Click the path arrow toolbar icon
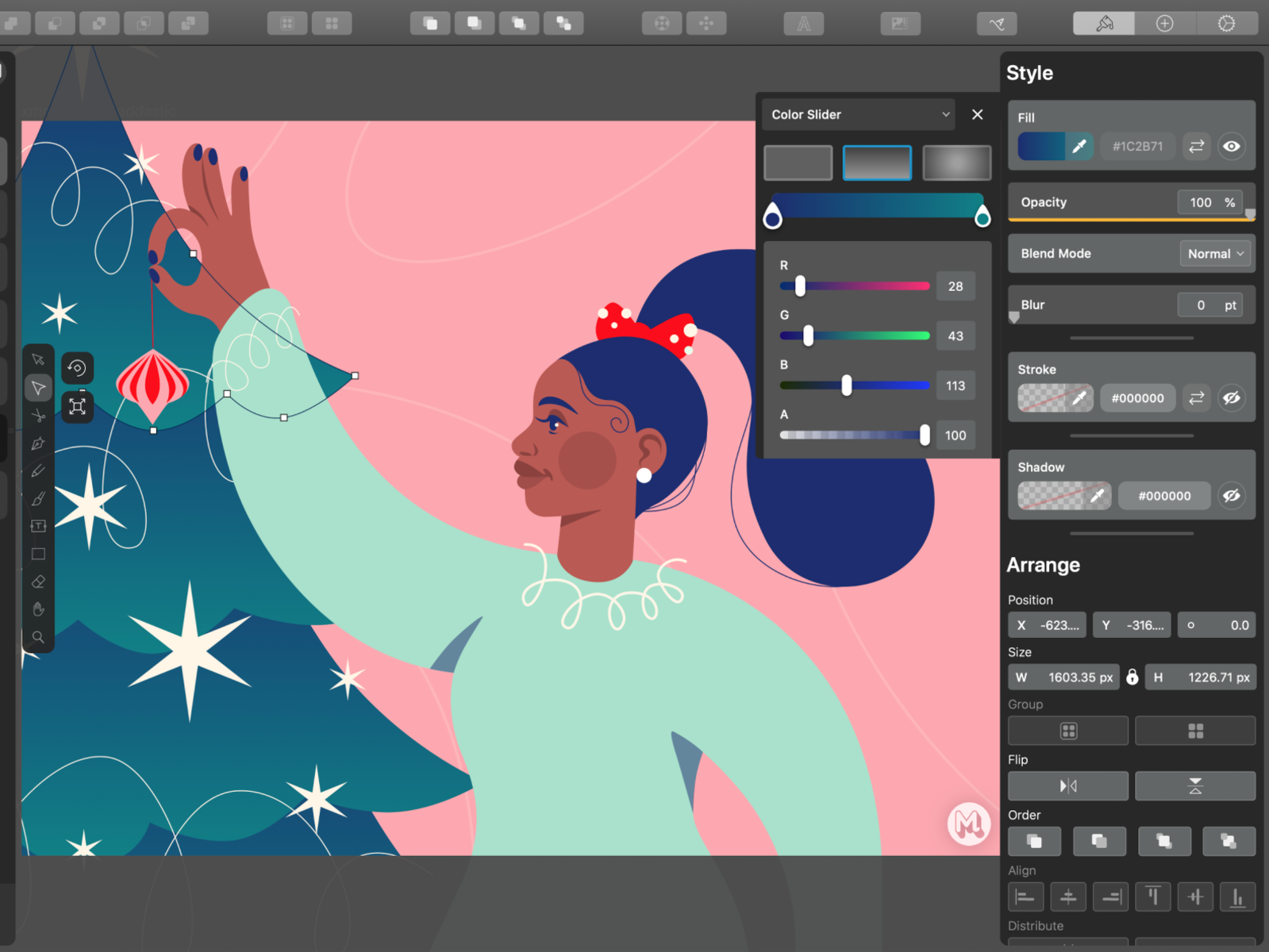This screenshot has width=1269, height=952. pyautogui.click(x=997, y=24)
